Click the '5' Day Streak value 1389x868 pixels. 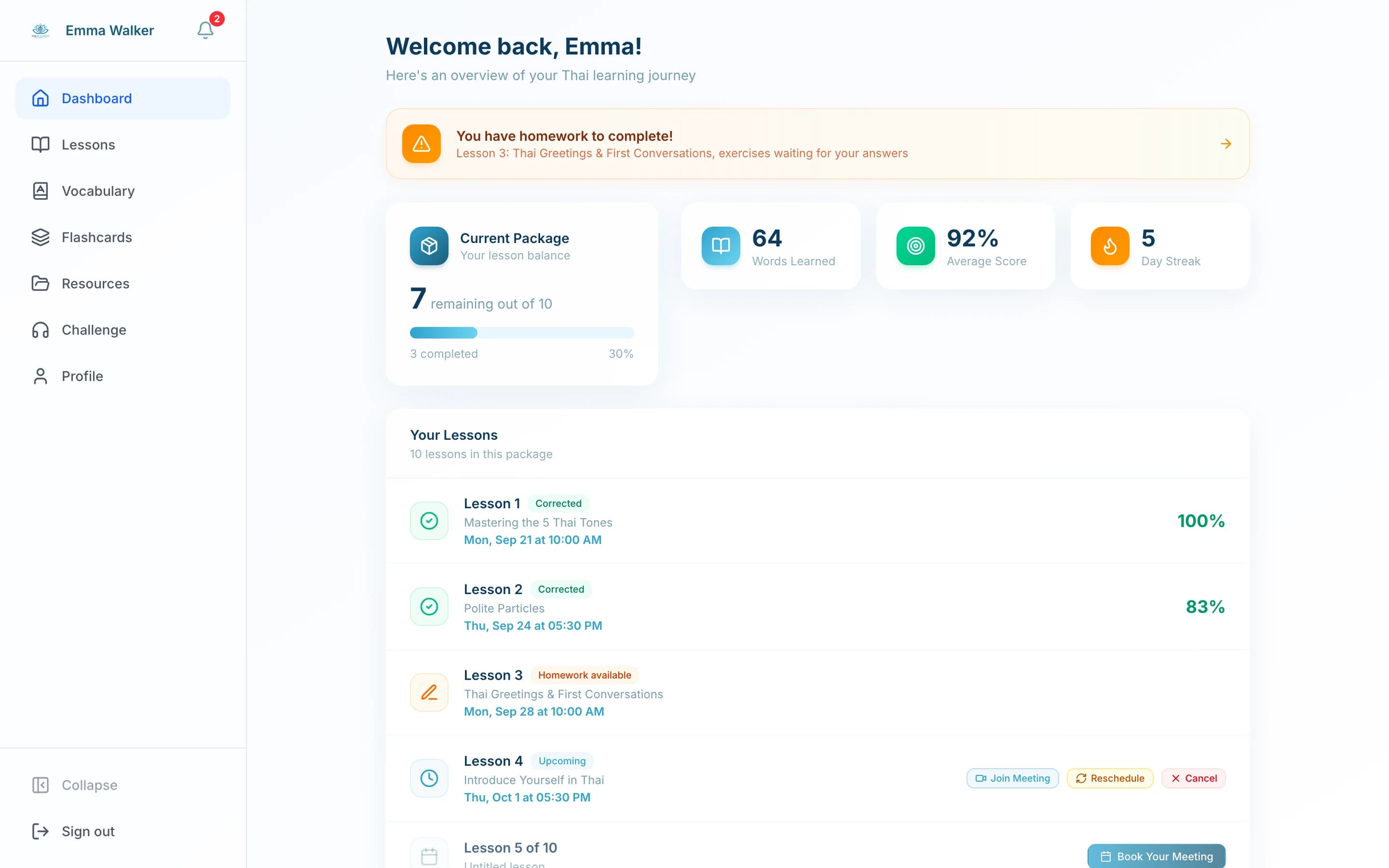1148,238
